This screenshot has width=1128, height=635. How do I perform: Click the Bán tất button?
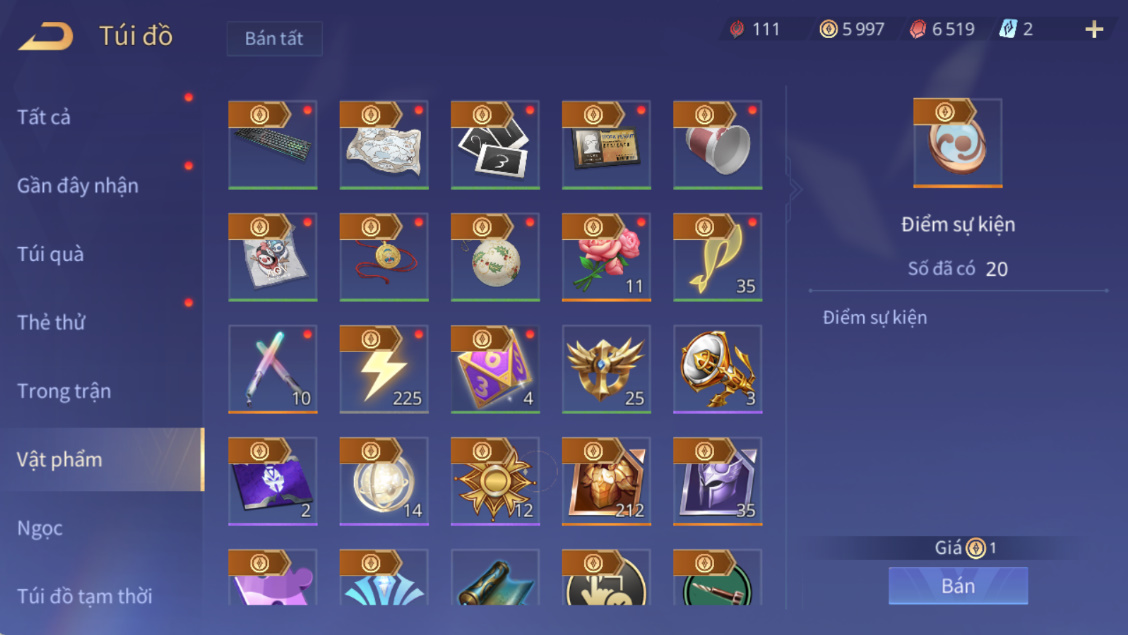(x=274, y=38)
